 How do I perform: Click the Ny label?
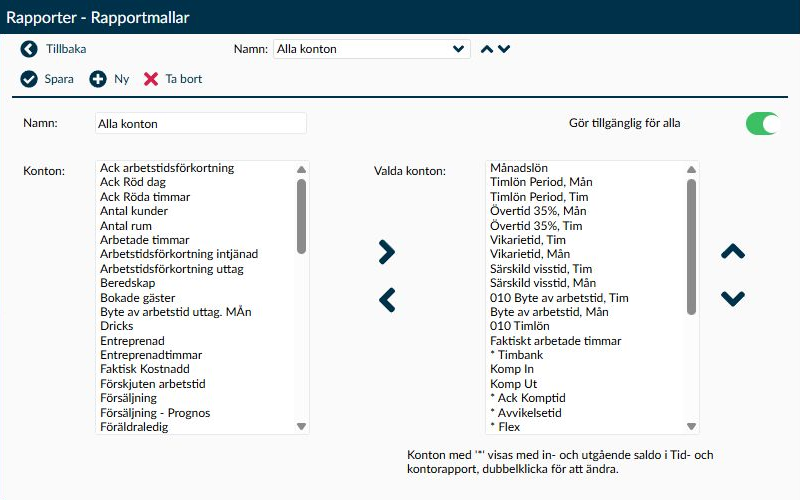121,79
